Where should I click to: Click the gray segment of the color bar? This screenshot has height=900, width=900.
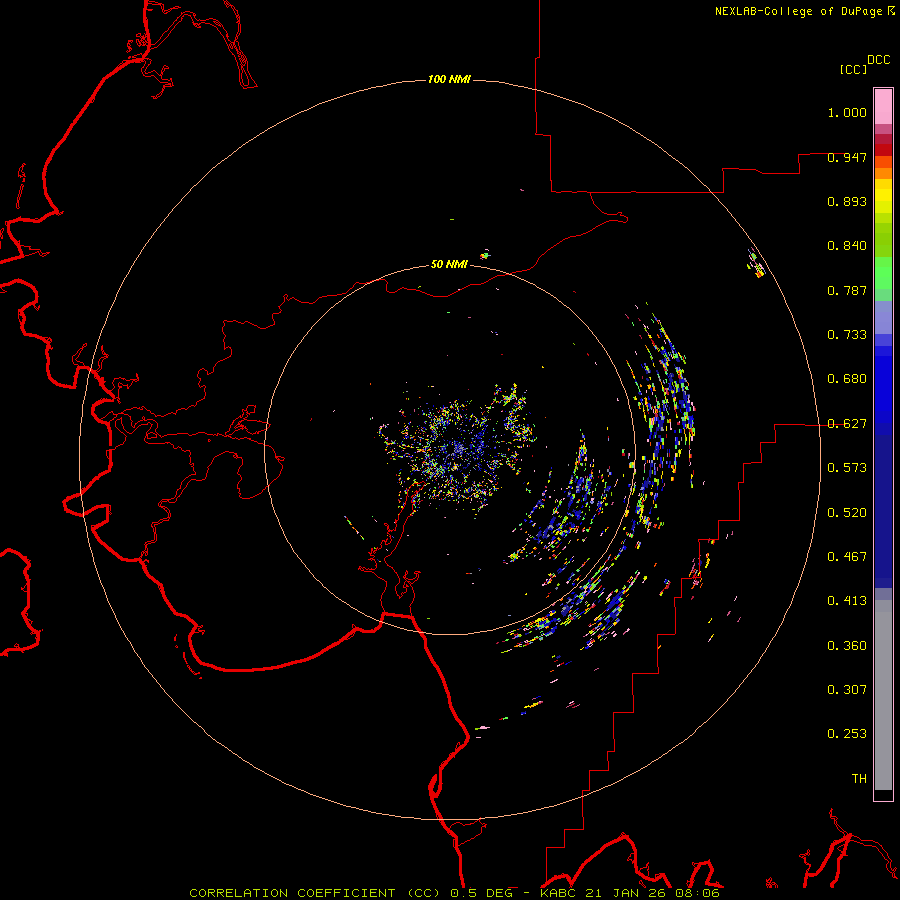883,695
